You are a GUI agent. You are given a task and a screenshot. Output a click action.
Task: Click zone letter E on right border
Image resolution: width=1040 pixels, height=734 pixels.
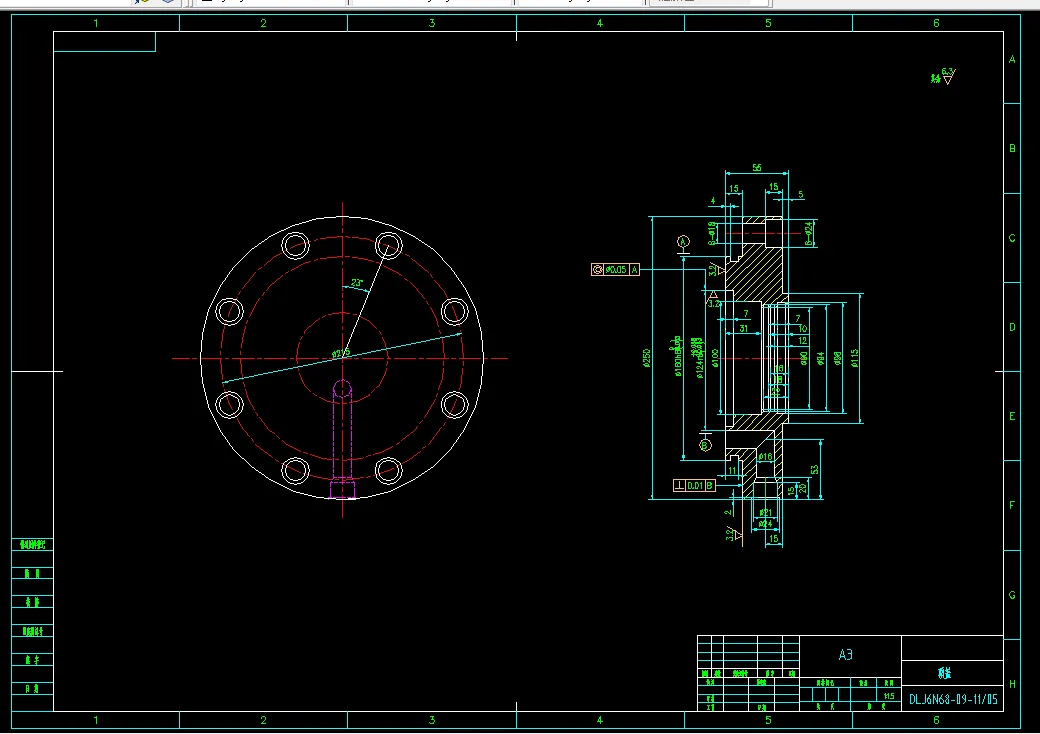click(x=1012, y=416)
